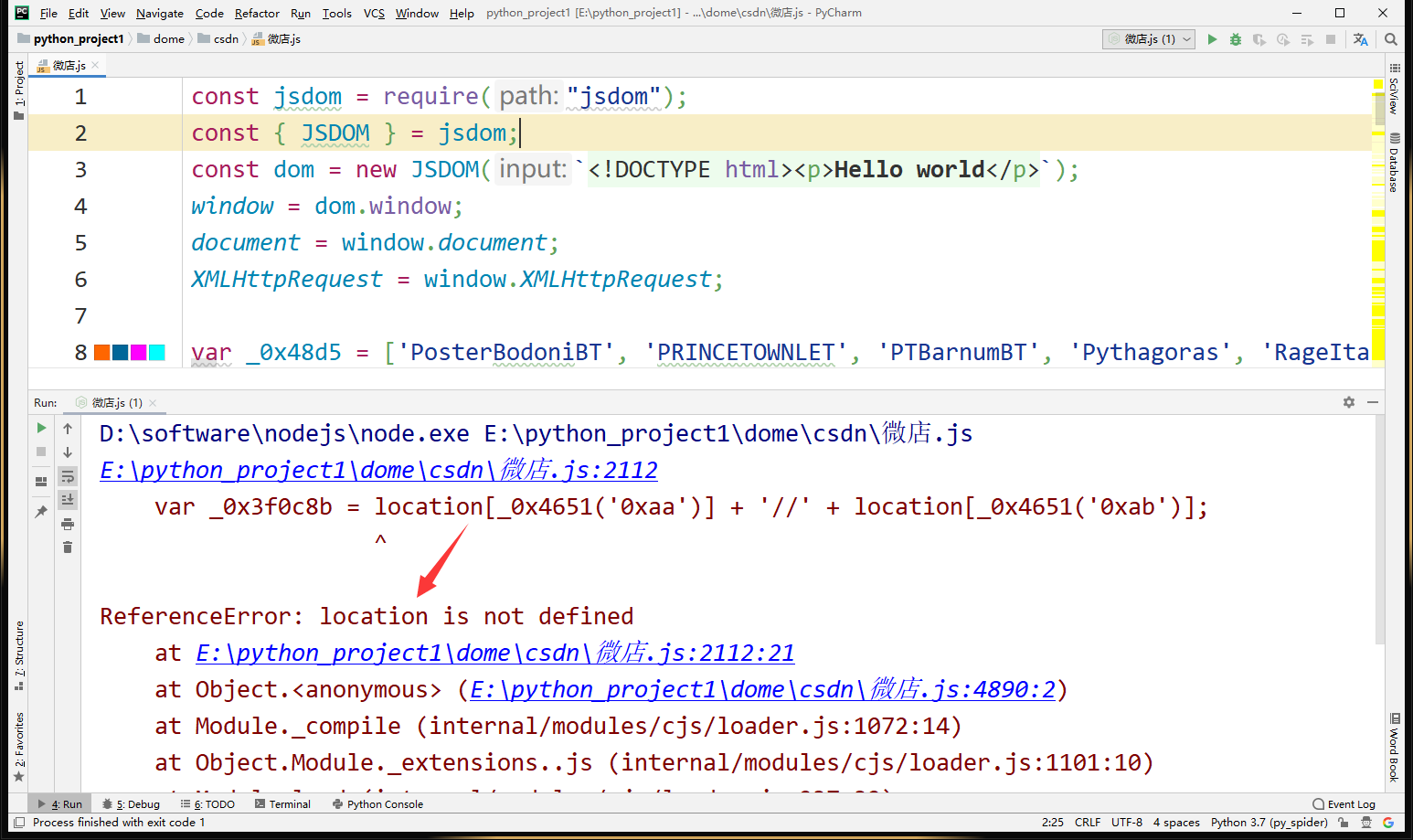Click the Run with Coverage shield icon

[x=1259, y=39]
